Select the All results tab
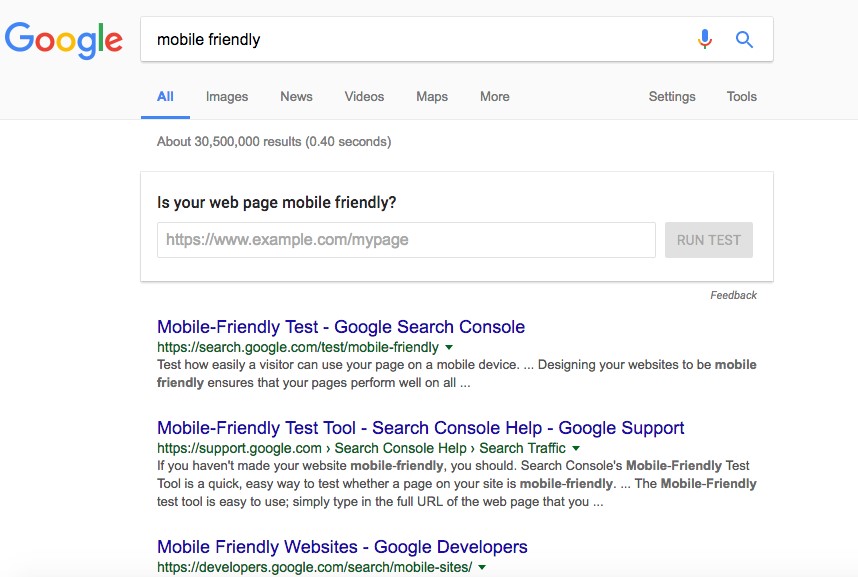This screenshot has width=858, height=577. pyautogui.click(x=165, y=97)
